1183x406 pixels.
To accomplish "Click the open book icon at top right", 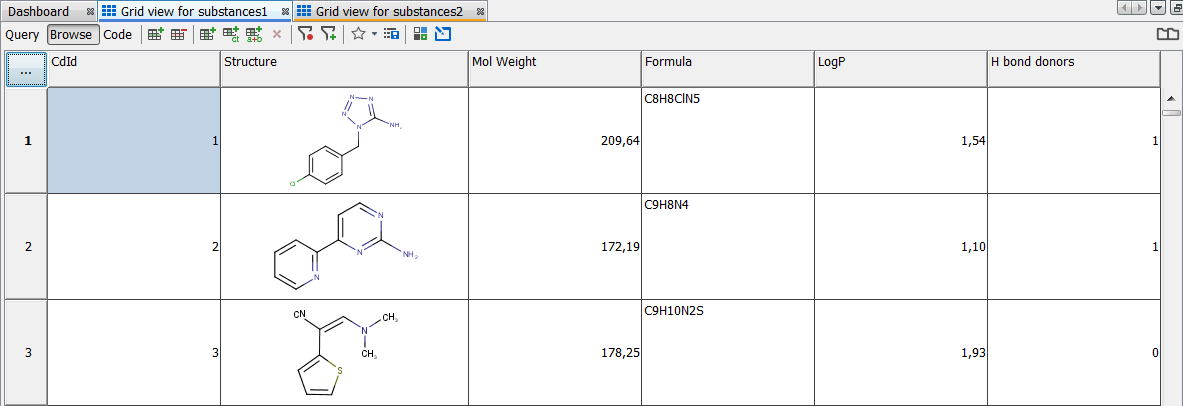I will point(1167,34).
